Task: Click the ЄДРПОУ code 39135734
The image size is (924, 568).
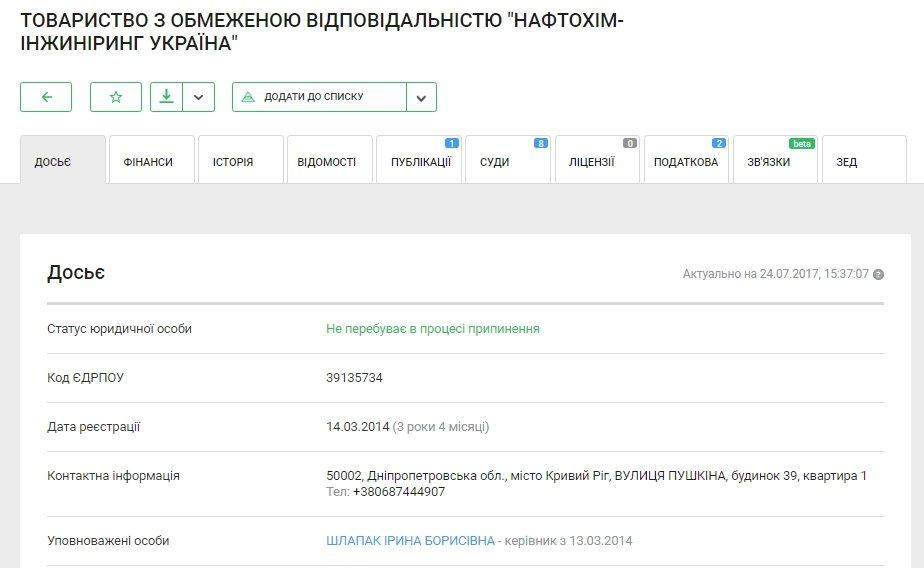Action: click(x=354, y=378)
